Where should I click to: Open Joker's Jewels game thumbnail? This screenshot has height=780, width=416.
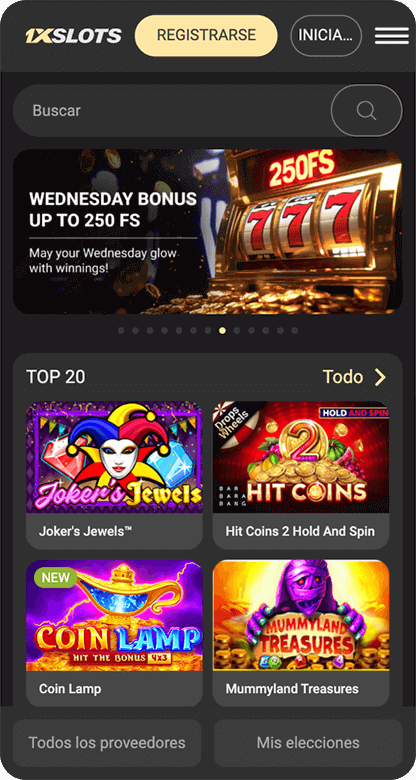click(x=114, y=457)
